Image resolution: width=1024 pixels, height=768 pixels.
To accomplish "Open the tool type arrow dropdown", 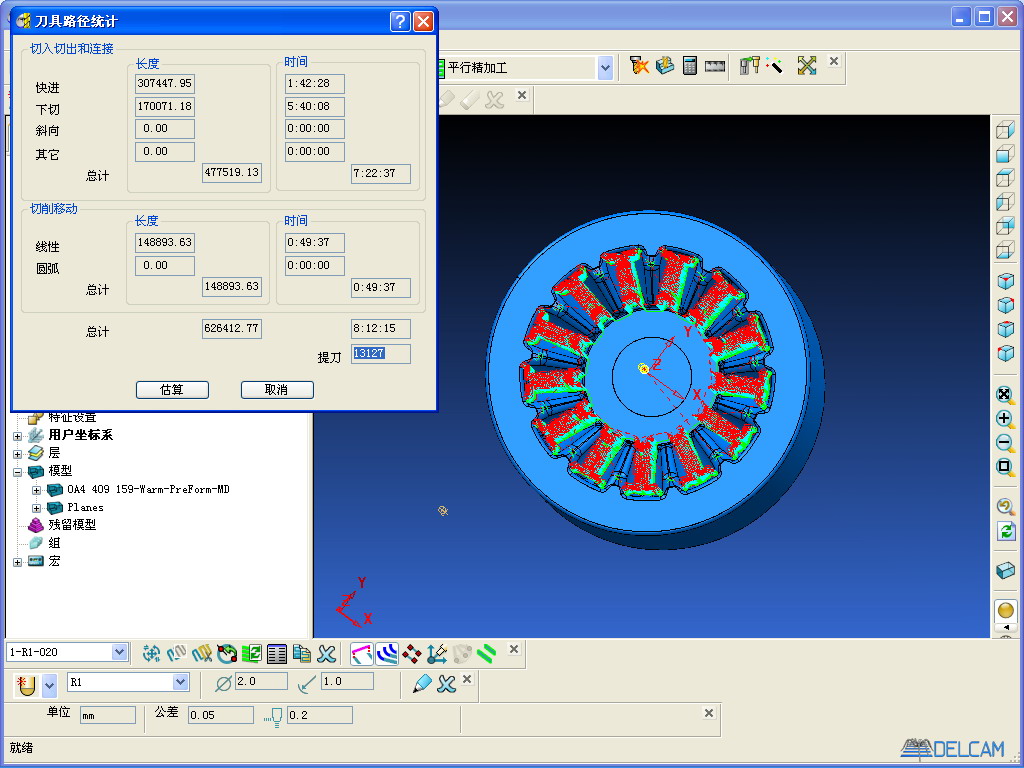I will coord(50,686).
